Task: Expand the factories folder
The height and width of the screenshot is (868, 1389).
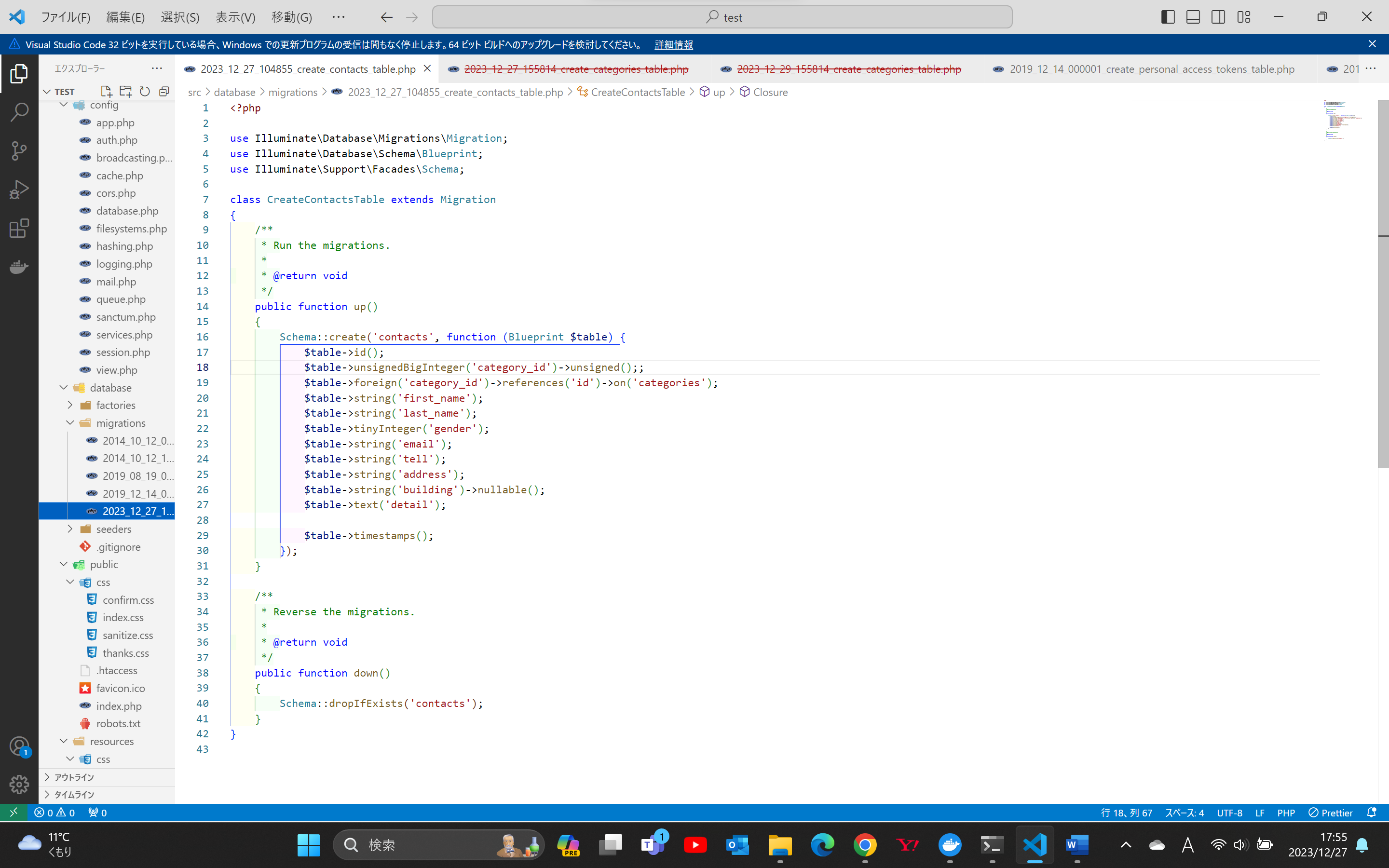Action: [x=70, y=405]
